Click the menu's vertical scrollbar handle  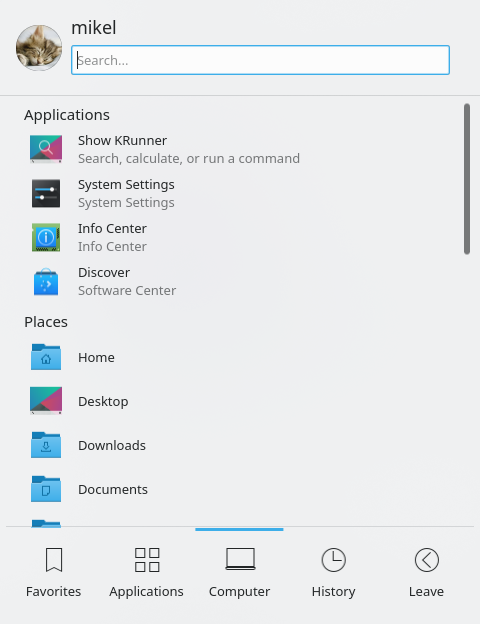pyautogui.click(x=467, y=179)
